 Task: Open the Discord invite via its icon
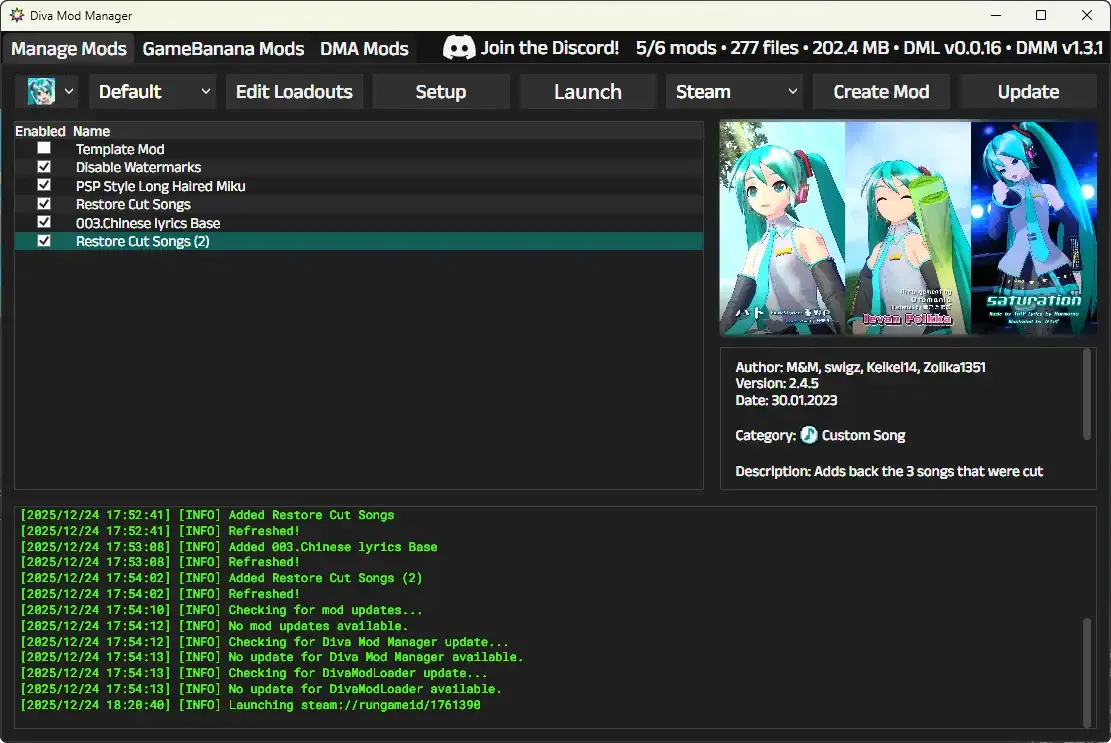459,47
